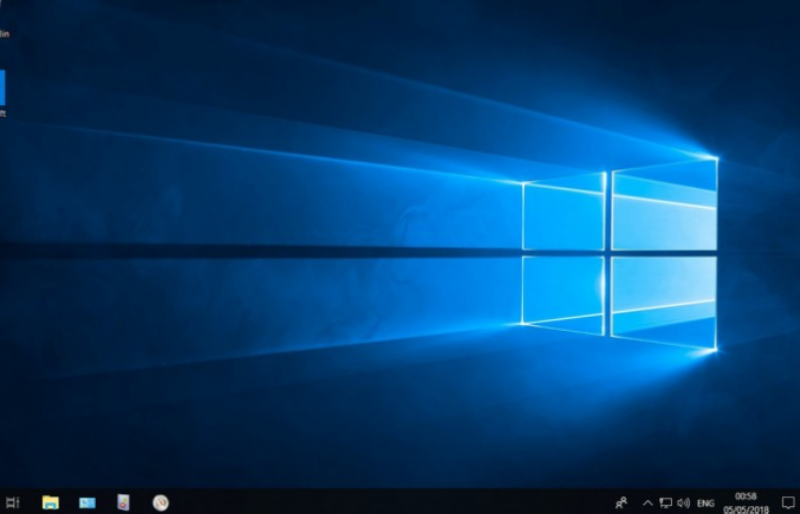This screenshot has height=514, width=800.
Task: Click the speaker volume tray icon
Action: pyautogui.click(x=683, y=502)
